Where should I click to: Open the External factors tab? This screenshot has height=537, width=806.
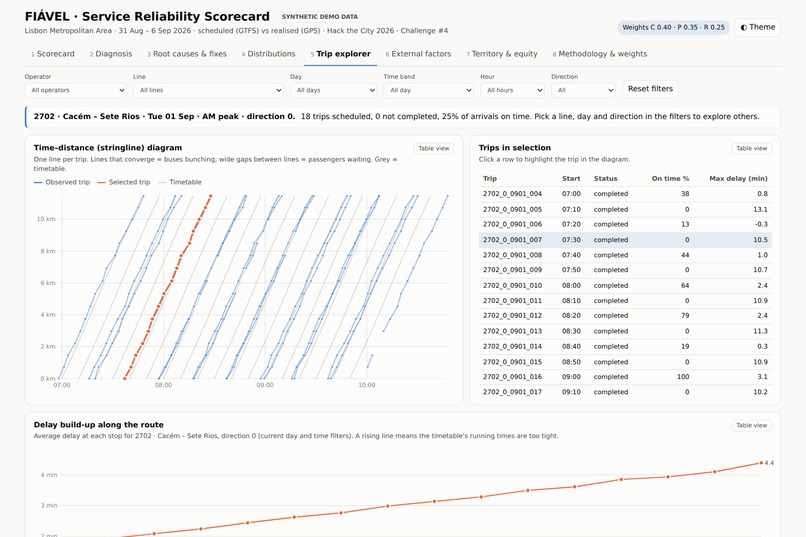pos(418,54)
